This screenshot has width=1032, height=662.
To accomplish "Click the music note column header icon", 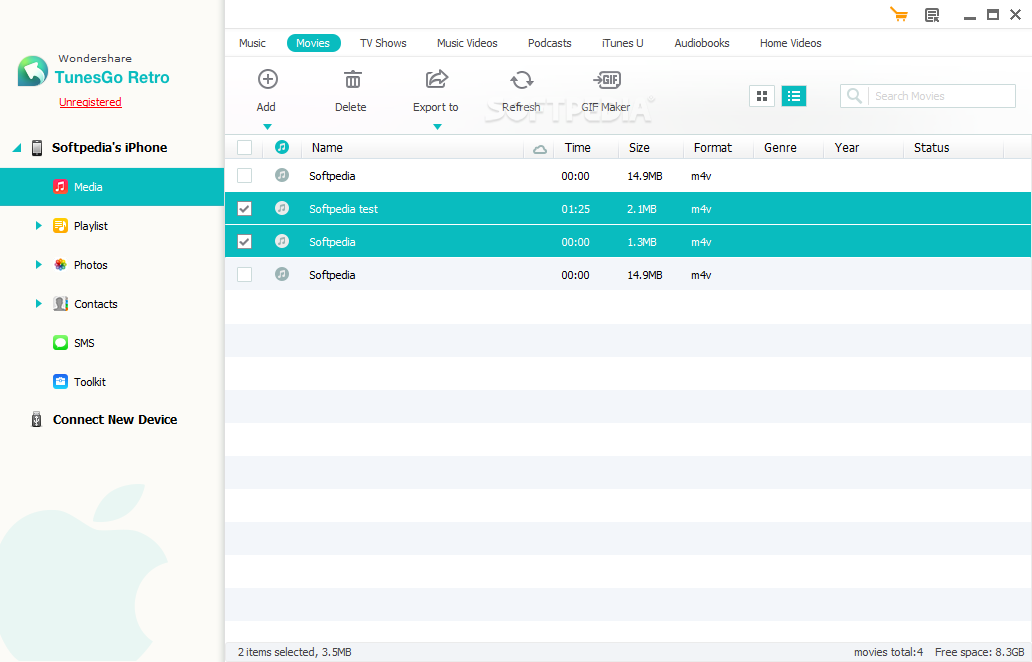I will click(282, 147).
